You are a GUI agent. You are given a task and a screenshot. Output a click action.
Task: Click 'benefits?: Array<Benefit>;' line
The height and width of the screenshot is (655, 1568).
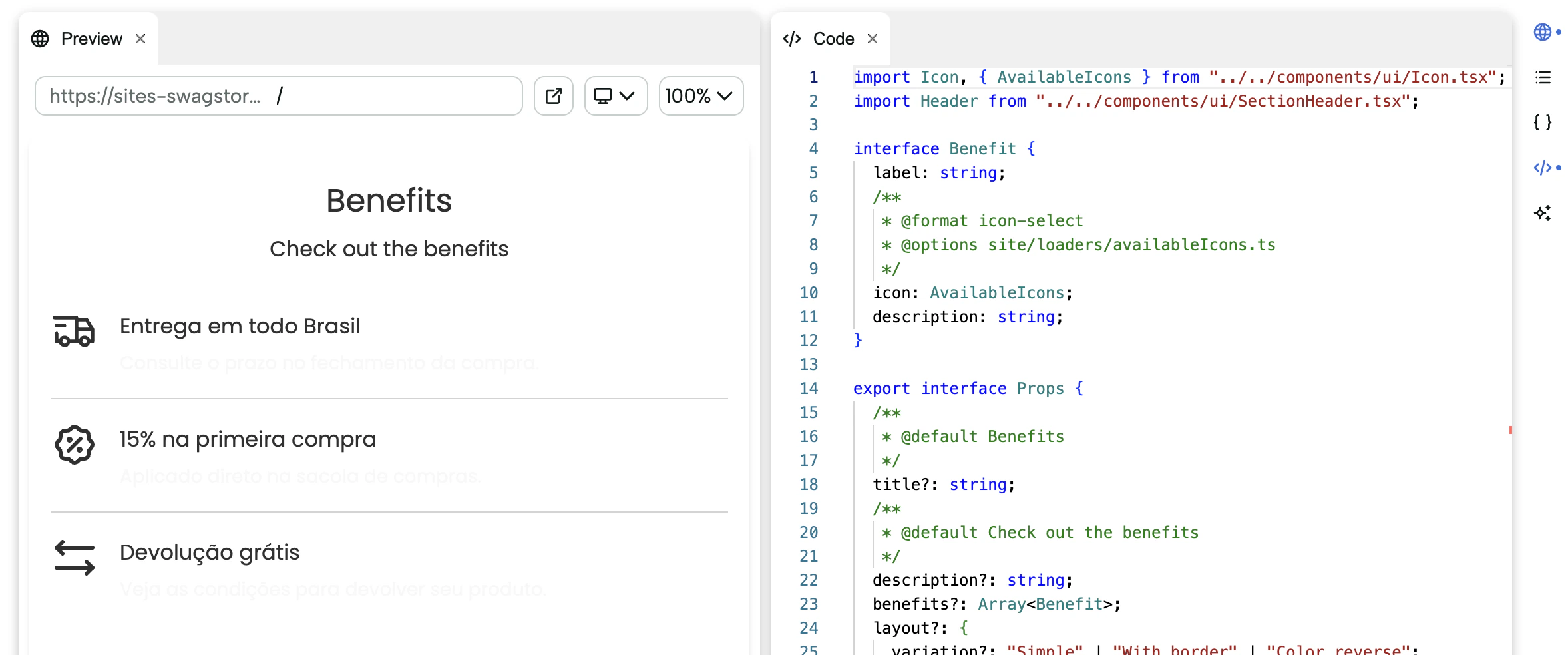[x=997, y=604]
